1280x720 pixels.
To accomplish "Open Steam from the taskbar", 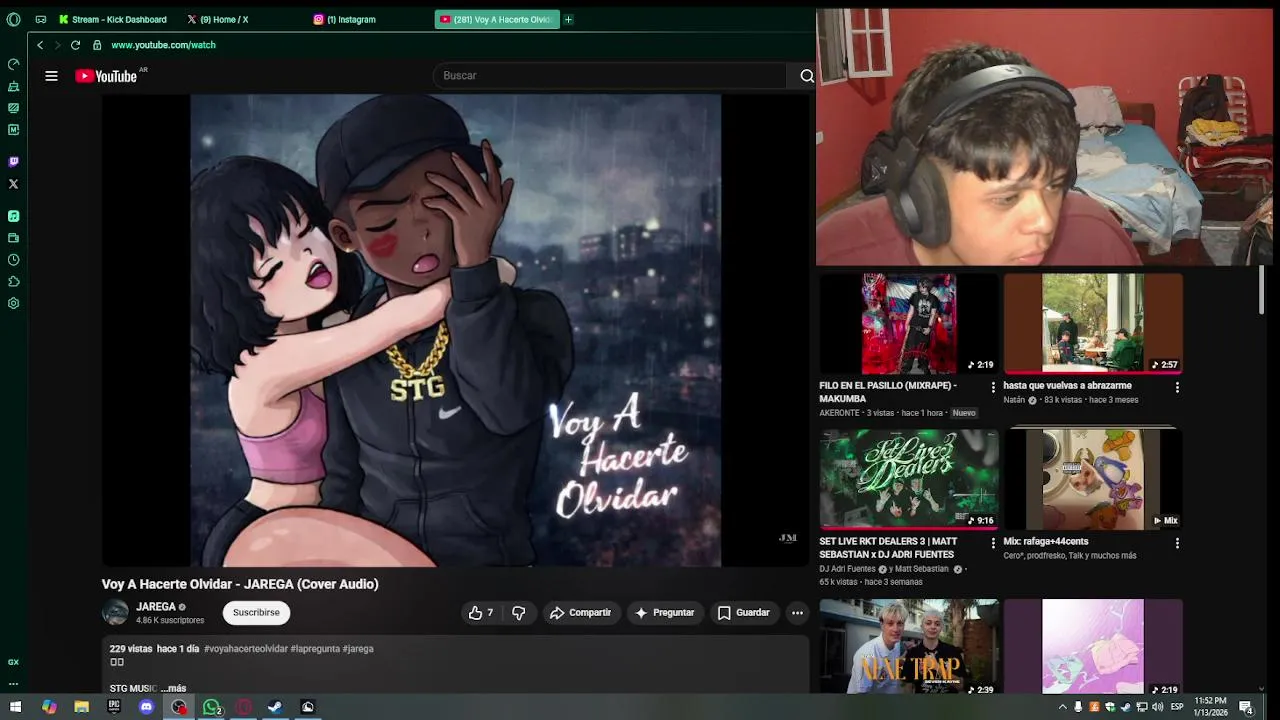I will point(275,707).
